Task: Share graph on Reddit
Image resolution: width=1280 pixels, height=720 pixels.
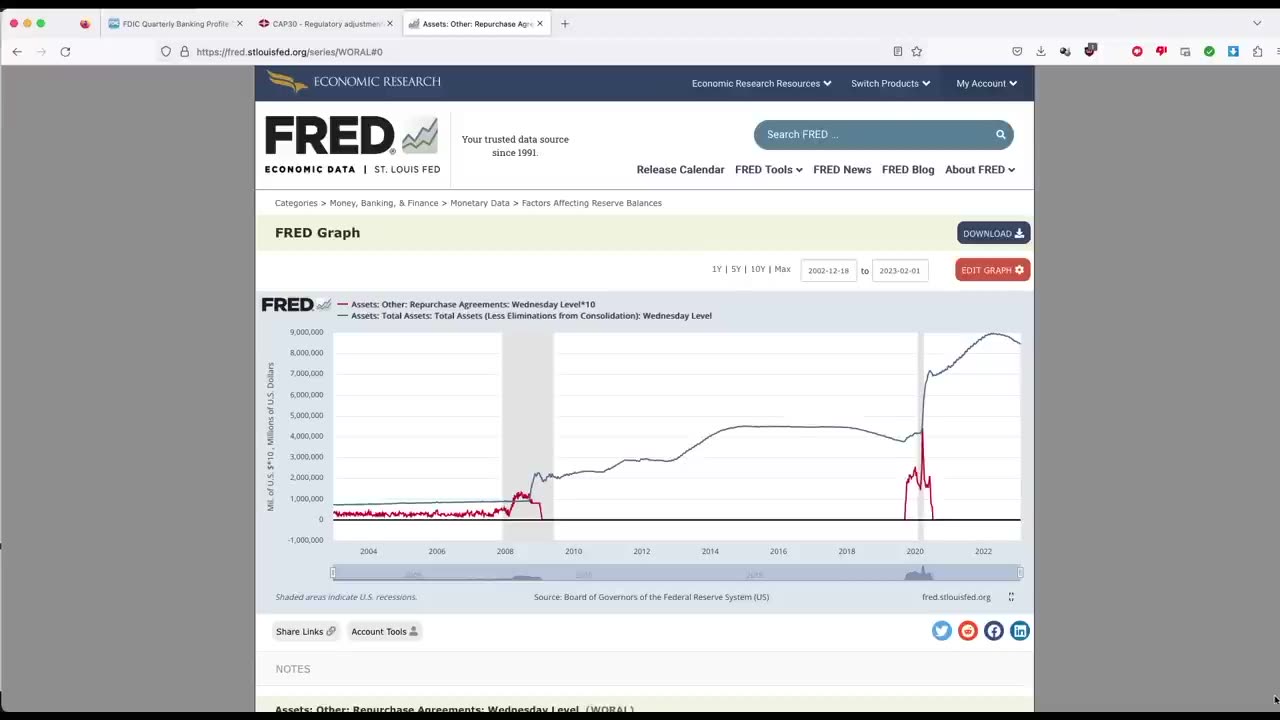Action: pyautogui.click(x=967, y=631)
